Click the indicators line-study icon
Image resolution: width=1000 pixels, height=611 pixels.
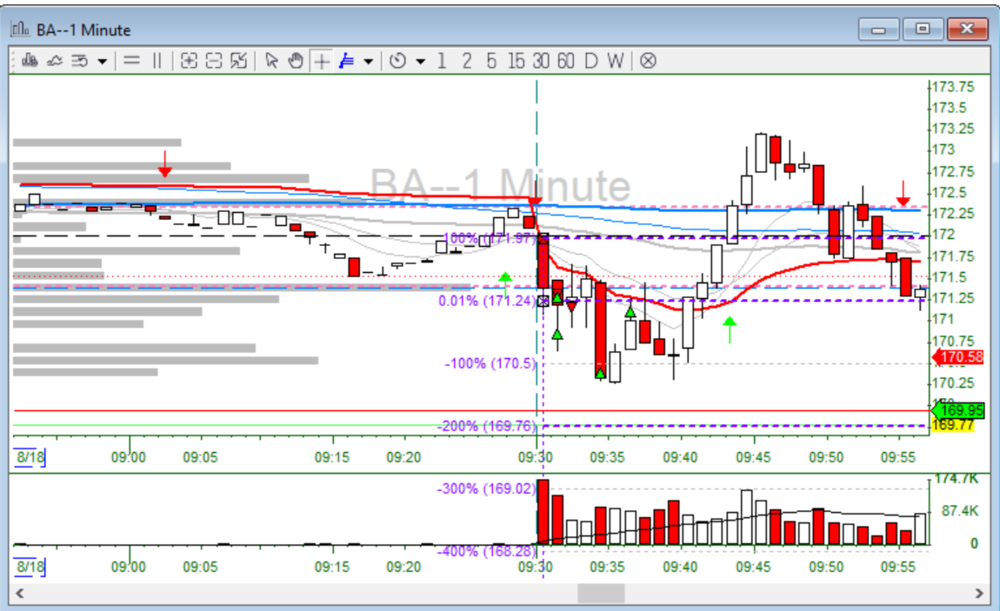(54, 61)
